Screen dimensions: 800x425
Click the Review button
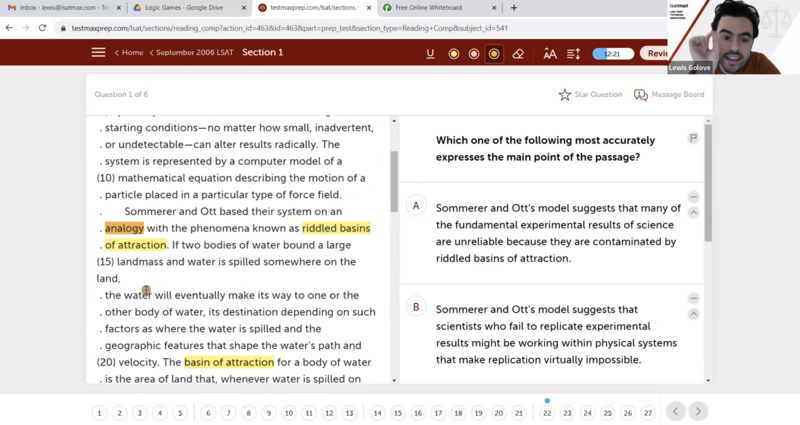tap(655, 53)
